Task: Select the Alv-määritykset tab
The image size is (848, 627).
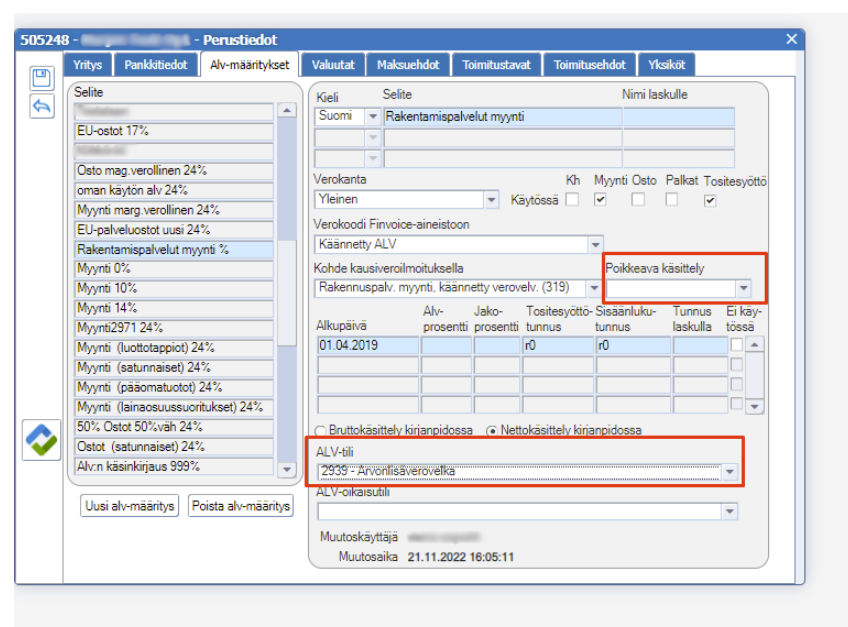Action: (249, 65)
